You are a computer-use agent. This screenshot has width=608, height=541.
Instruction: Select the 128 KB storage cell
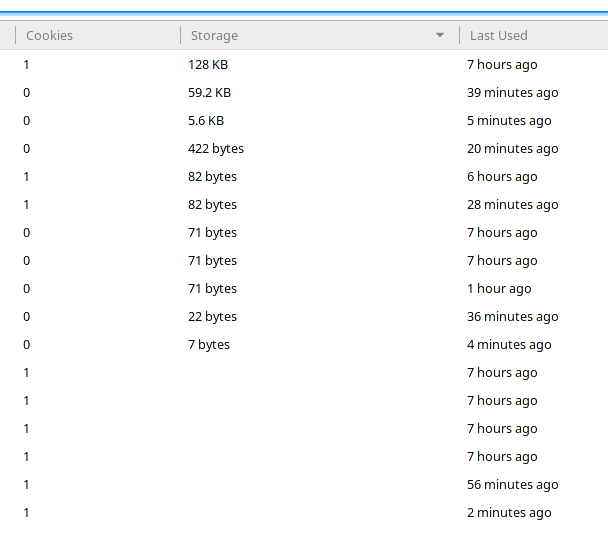(x=208, y=65)
